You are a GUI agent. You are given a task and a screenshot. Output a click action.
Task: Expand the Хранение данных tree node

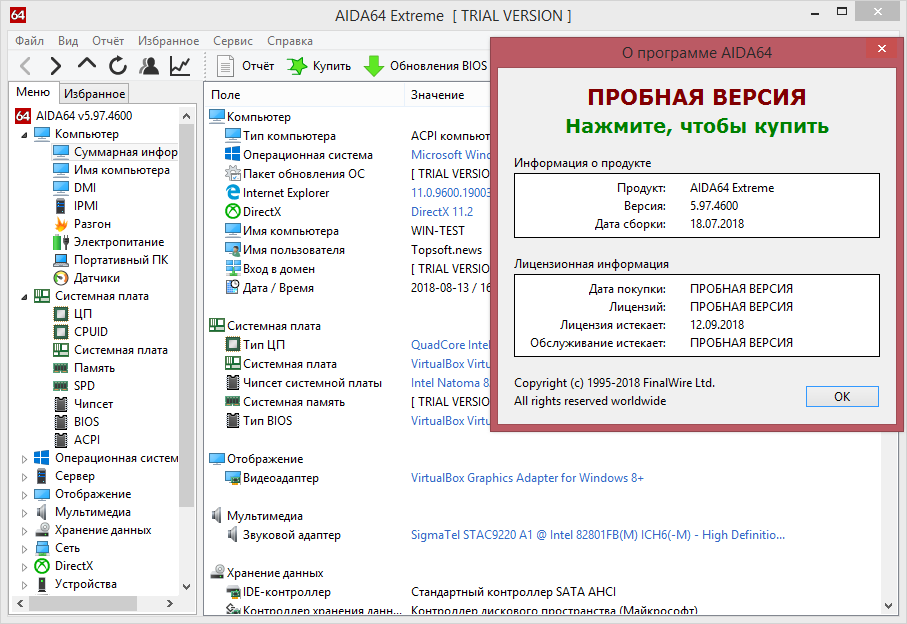pos(24,530)
